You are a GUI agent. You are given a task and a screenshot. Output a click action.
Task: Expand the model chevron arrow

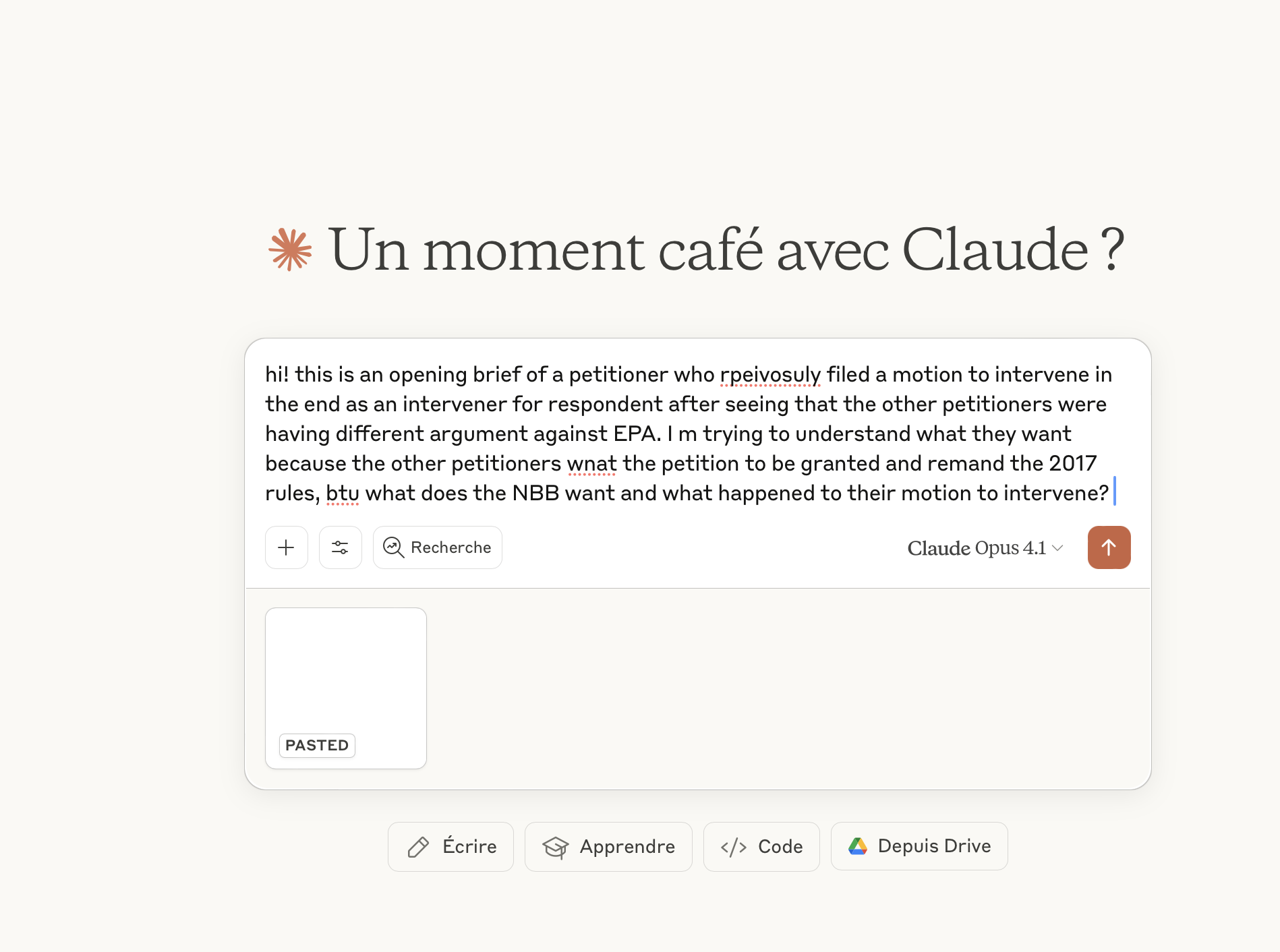pyautogui.click(x=1058, y=548)
